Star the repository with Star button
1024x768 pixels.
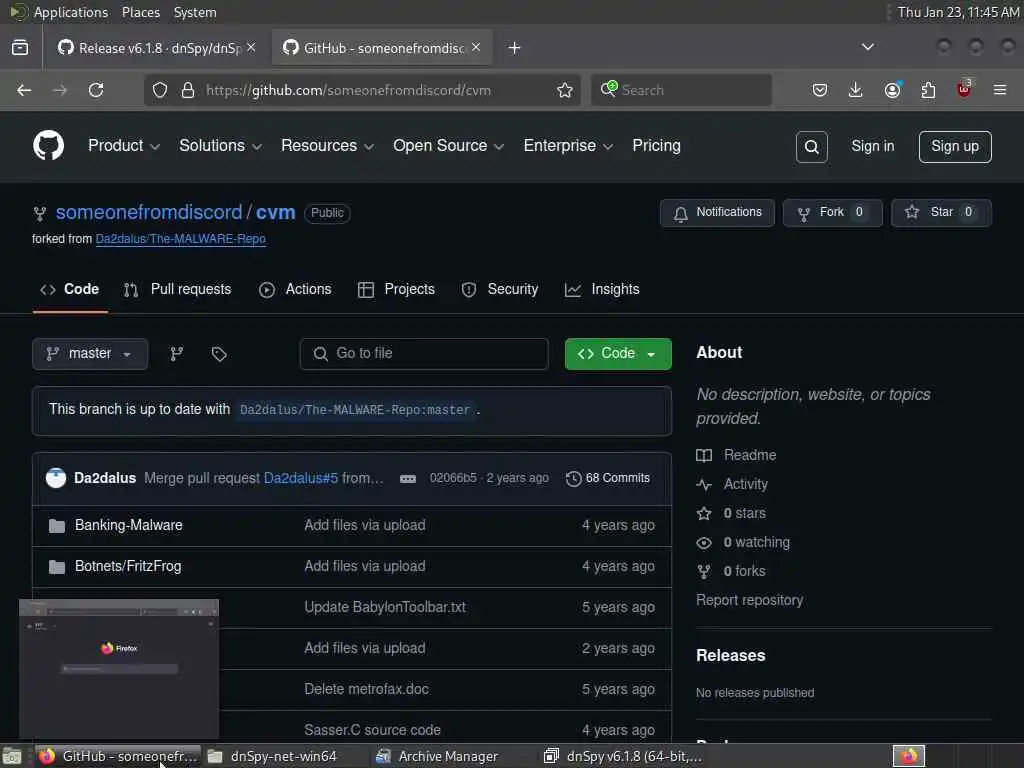coord(941,213)
